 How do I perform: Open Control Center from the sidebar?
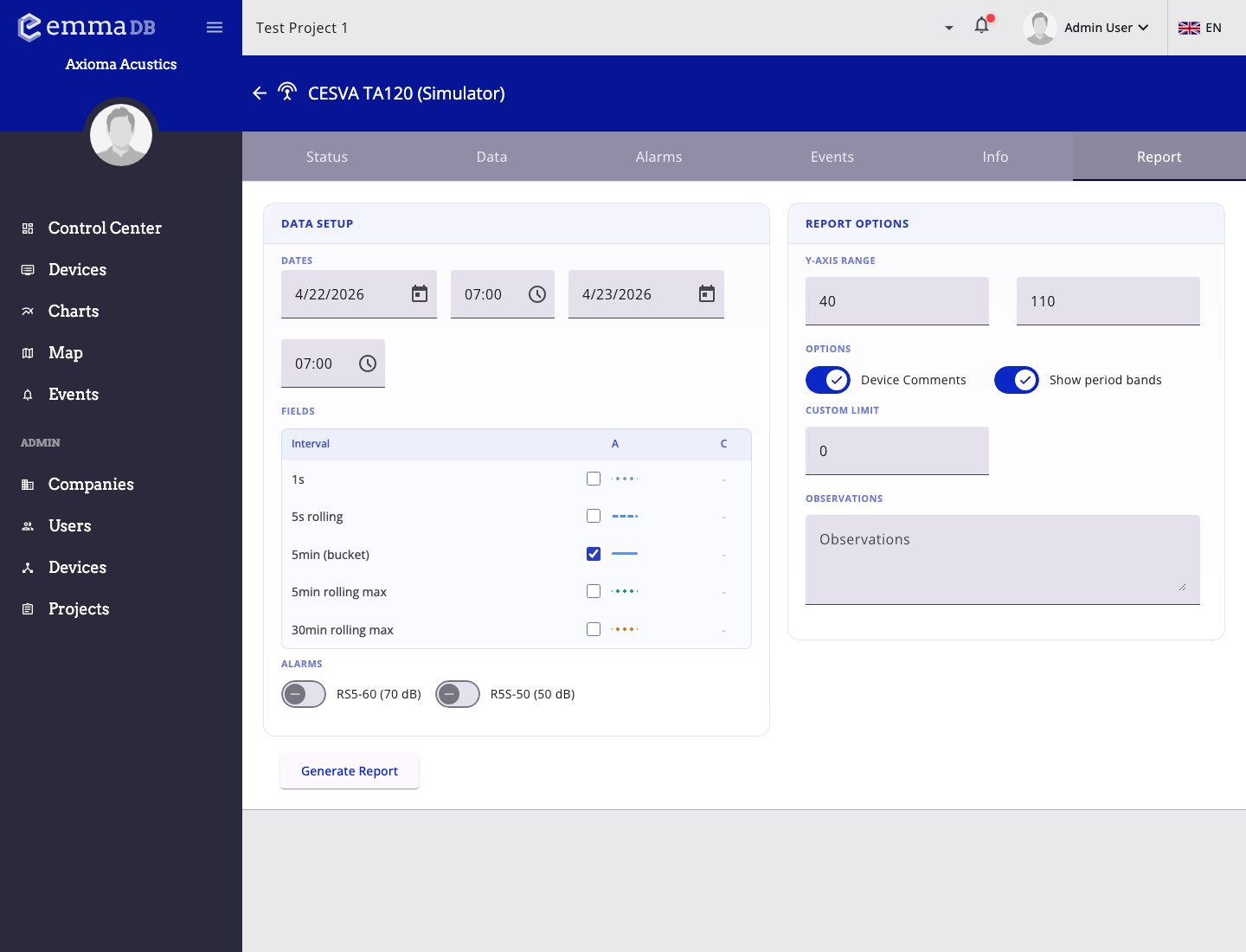(105, 228)
